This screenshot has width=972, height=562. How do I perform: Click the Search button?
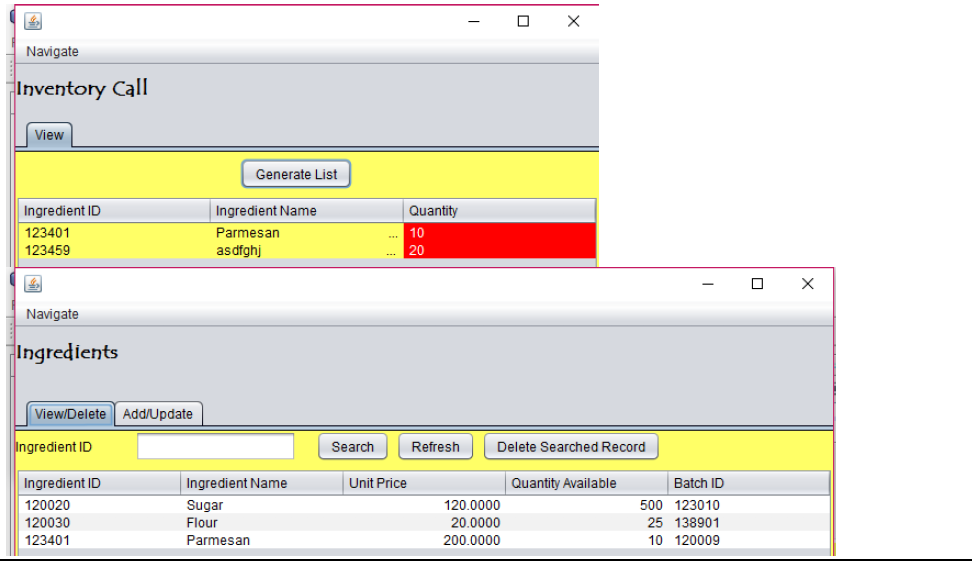352,447
